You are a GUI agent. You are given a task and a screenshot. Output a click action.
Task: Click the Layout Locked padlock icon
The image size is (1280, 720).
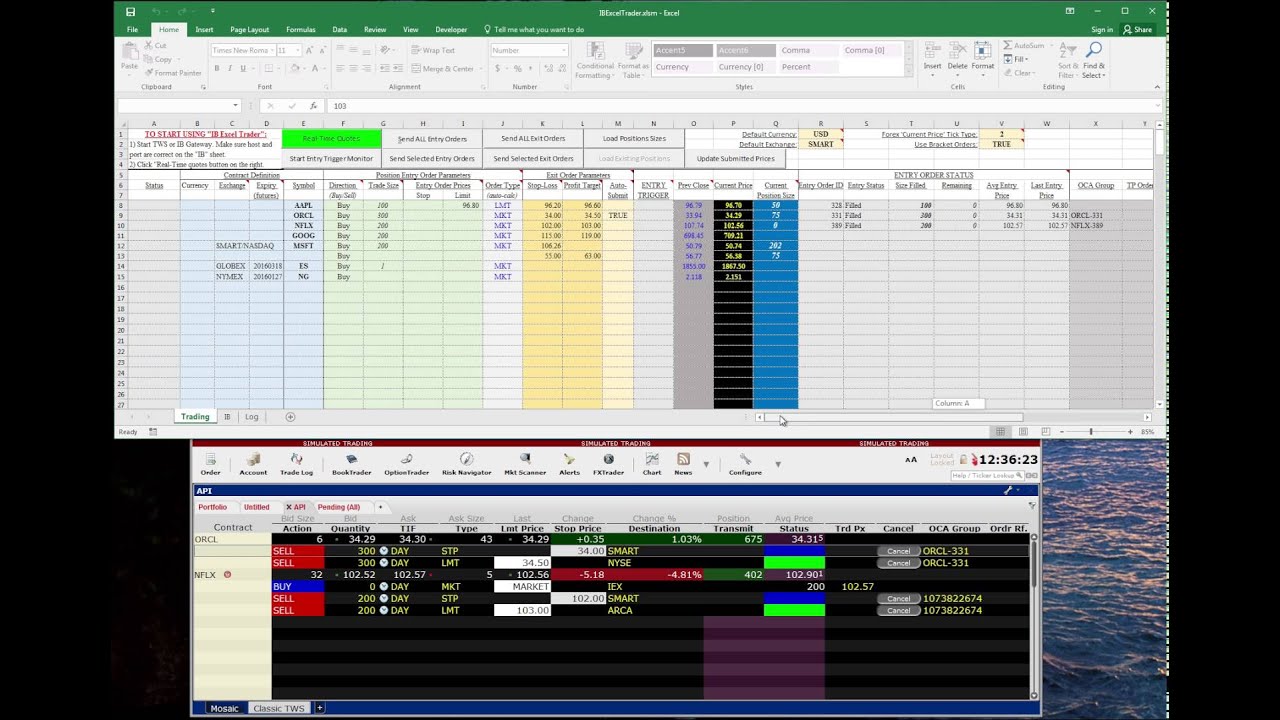(964, 460)
